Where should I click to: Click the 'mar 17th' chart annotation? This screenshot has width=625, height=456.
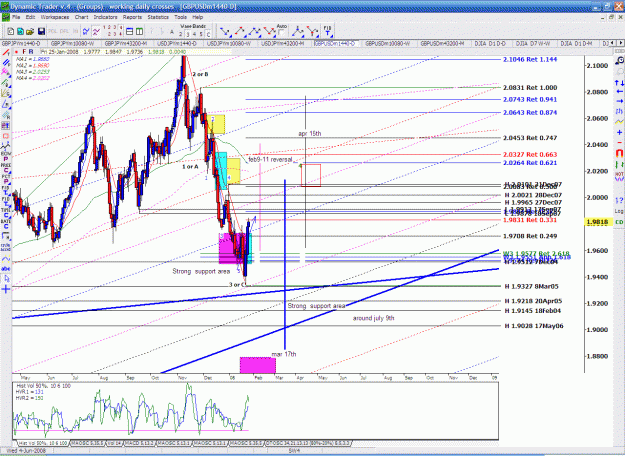[284, 354]
